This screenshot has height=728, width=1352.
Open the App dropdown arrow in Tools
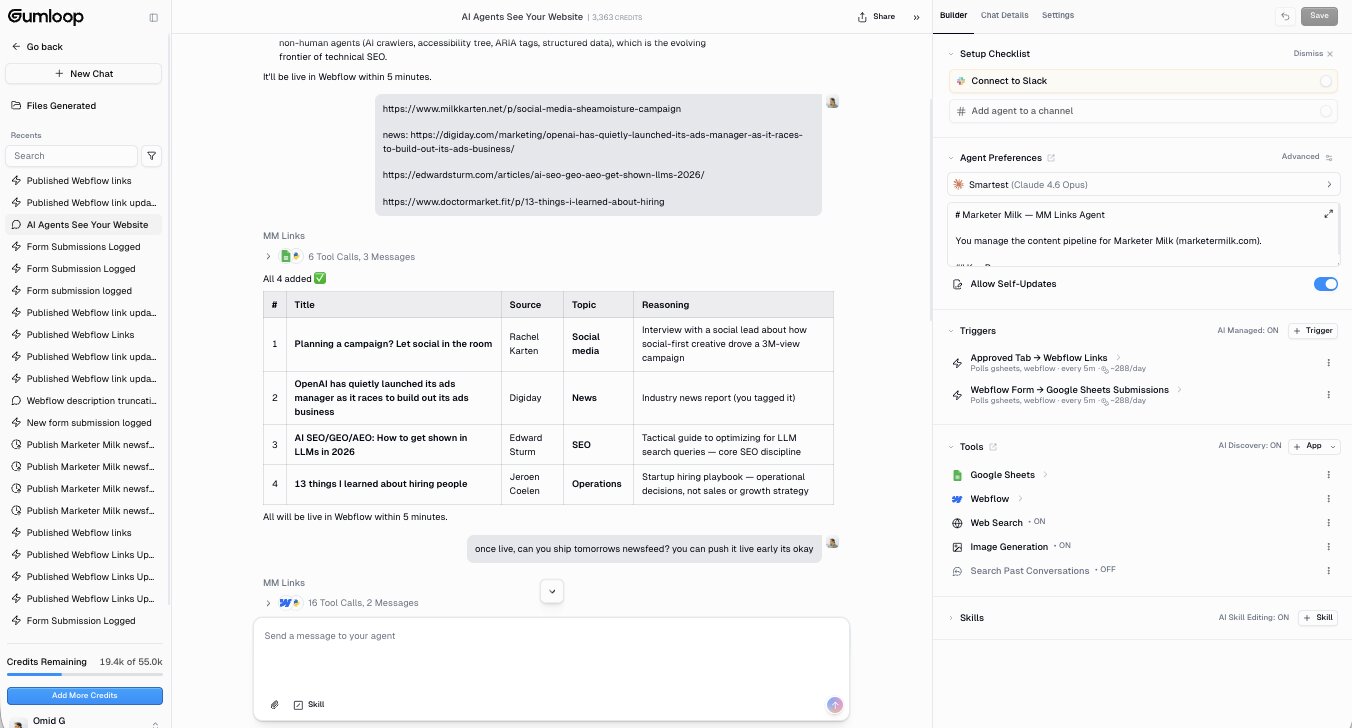pos(1334,447)
